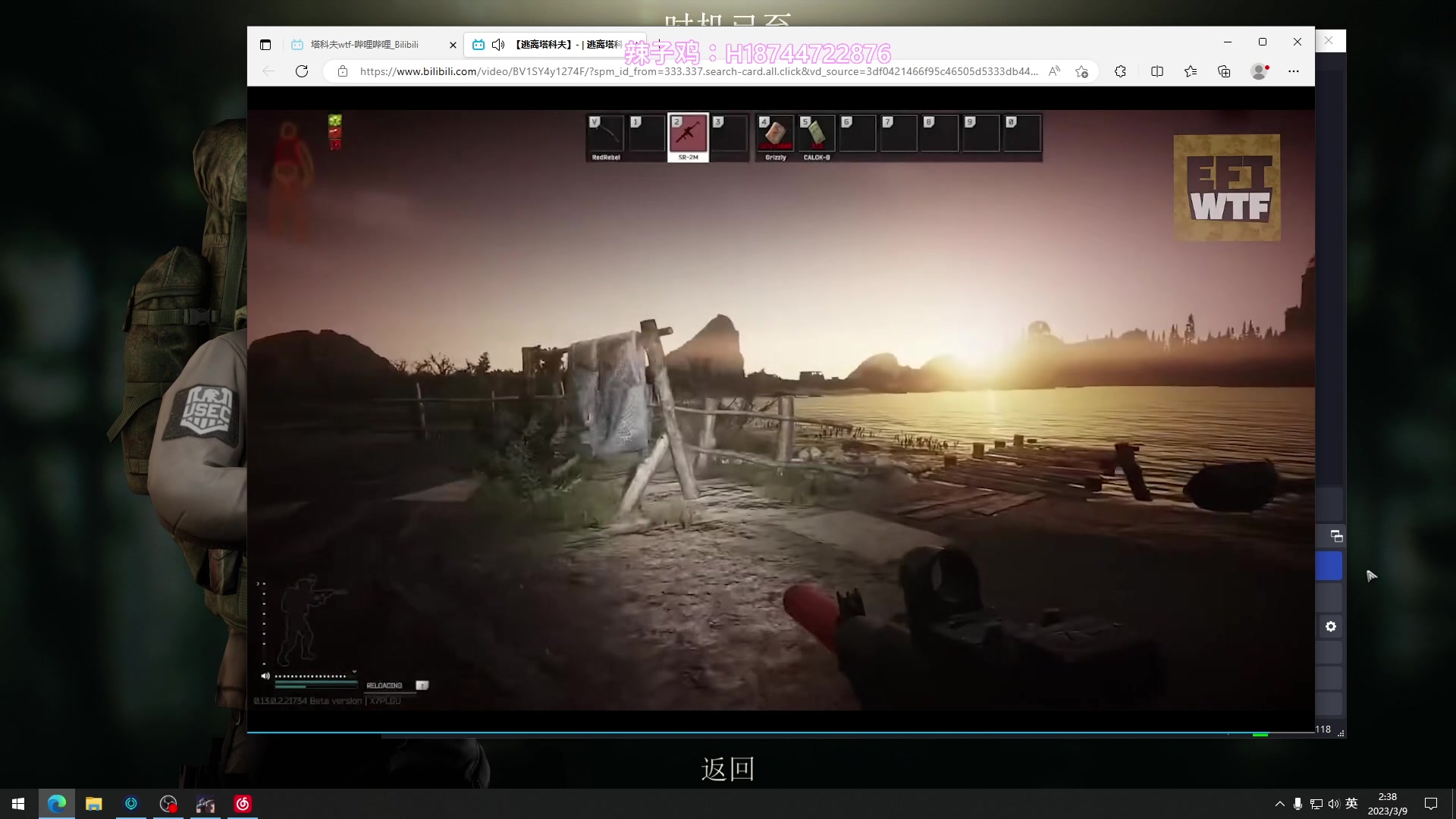Toggle split screen view

click(x=1157, y=71)
